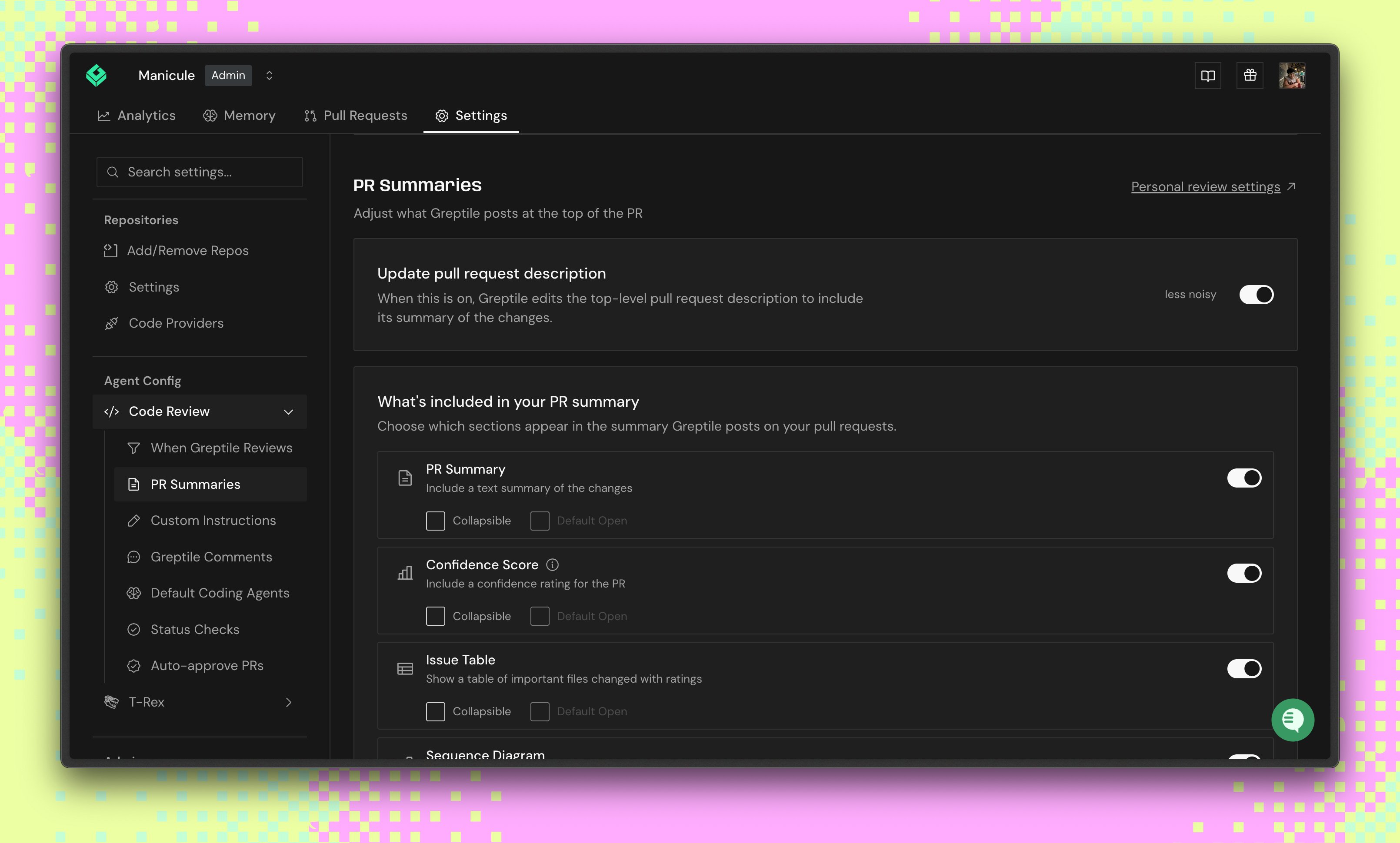The width and height of the screenshot is (1400, 843).
Task: Open Status Checks settings
Action: point(210,630)
